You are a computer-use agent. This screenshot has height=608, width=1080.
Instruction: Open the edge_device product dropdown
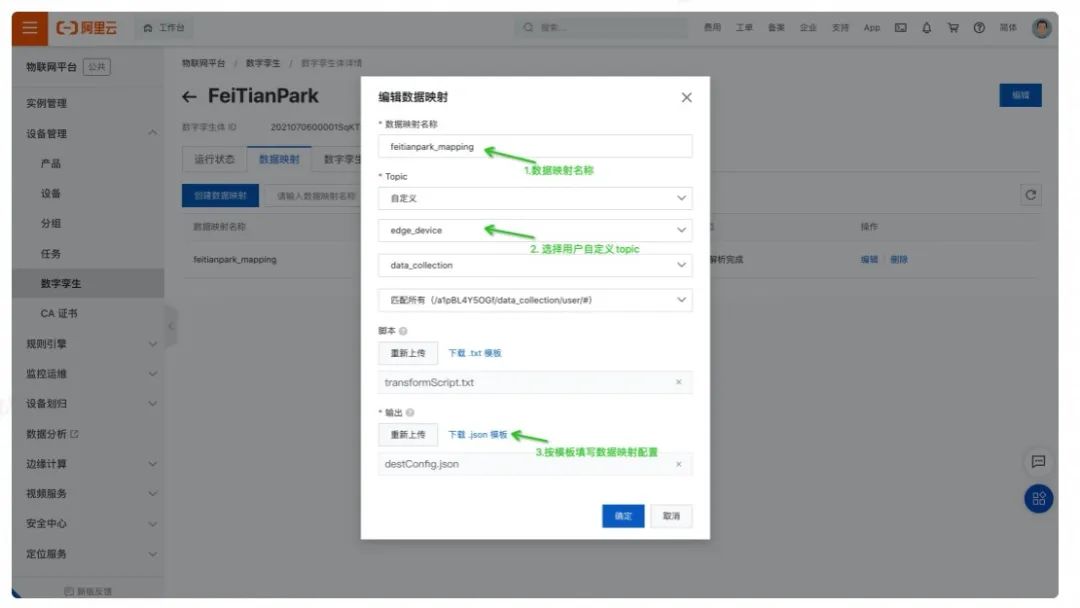(535, 230)
